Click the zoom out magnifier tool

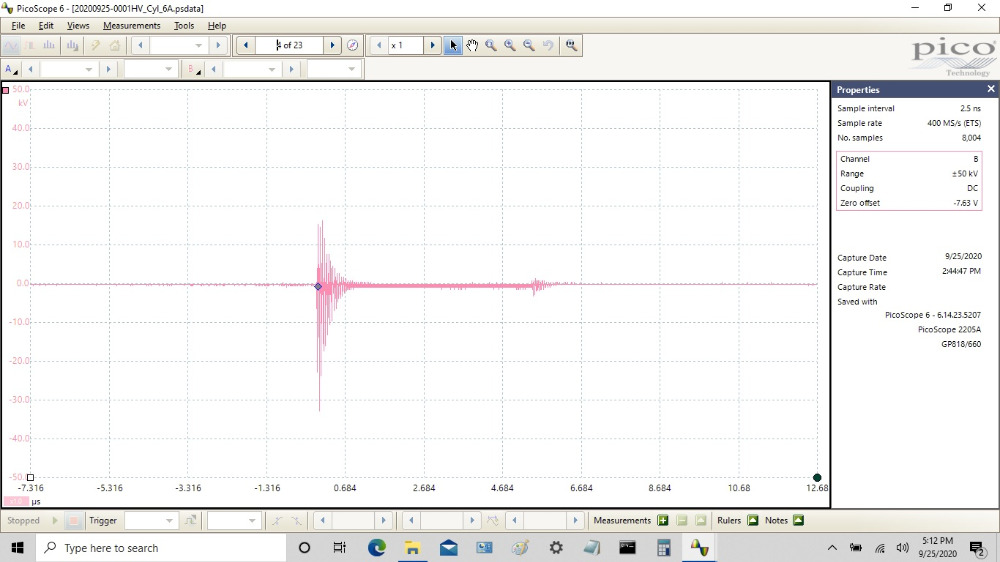(x=528, y=45)
